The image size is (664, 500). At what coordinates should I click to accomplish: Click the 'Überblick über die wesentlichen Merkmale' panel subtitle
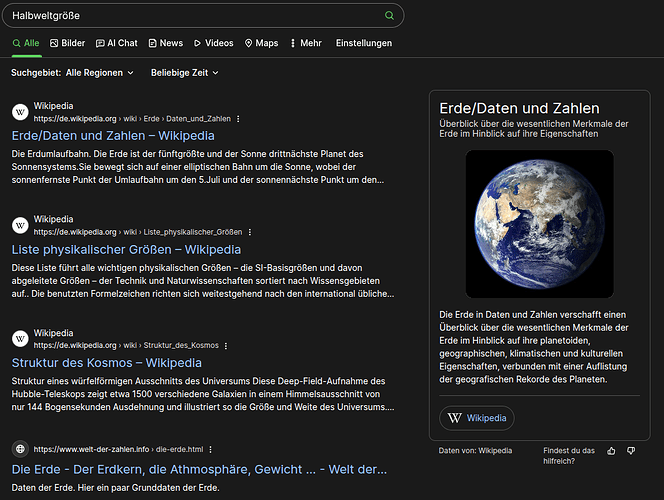534,129
